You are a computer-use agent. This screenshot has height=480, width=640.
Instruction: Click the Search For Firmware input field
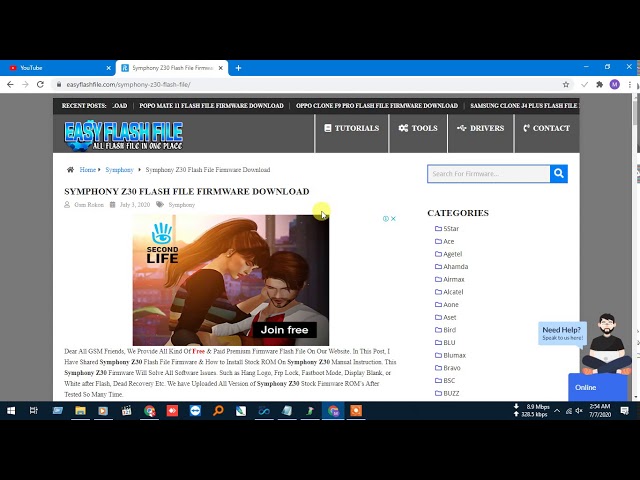(x=489, y=174)
